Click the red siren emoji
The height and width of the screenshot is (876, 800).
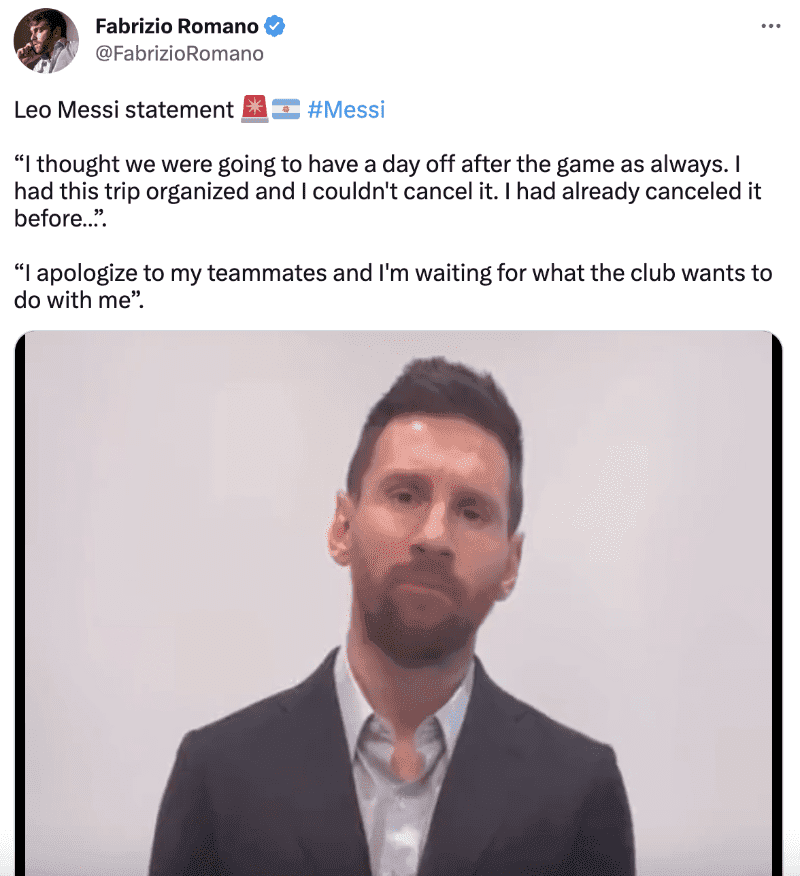(255, 109)
